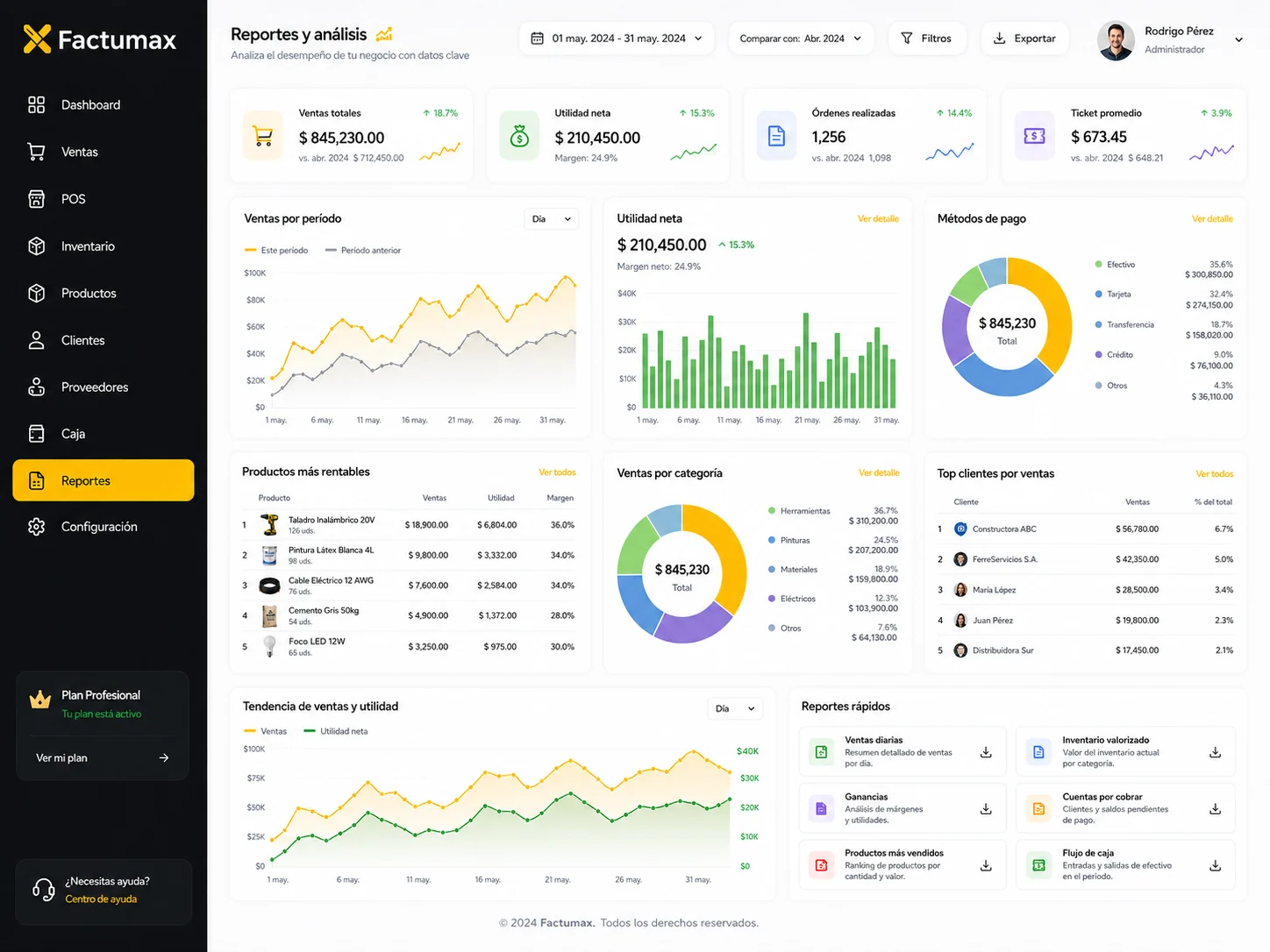This screenshot has width=1270, height=952.
Task: Open the Día selector in Ventas por período
Action: pyautogui.click(x=552, y=219)
